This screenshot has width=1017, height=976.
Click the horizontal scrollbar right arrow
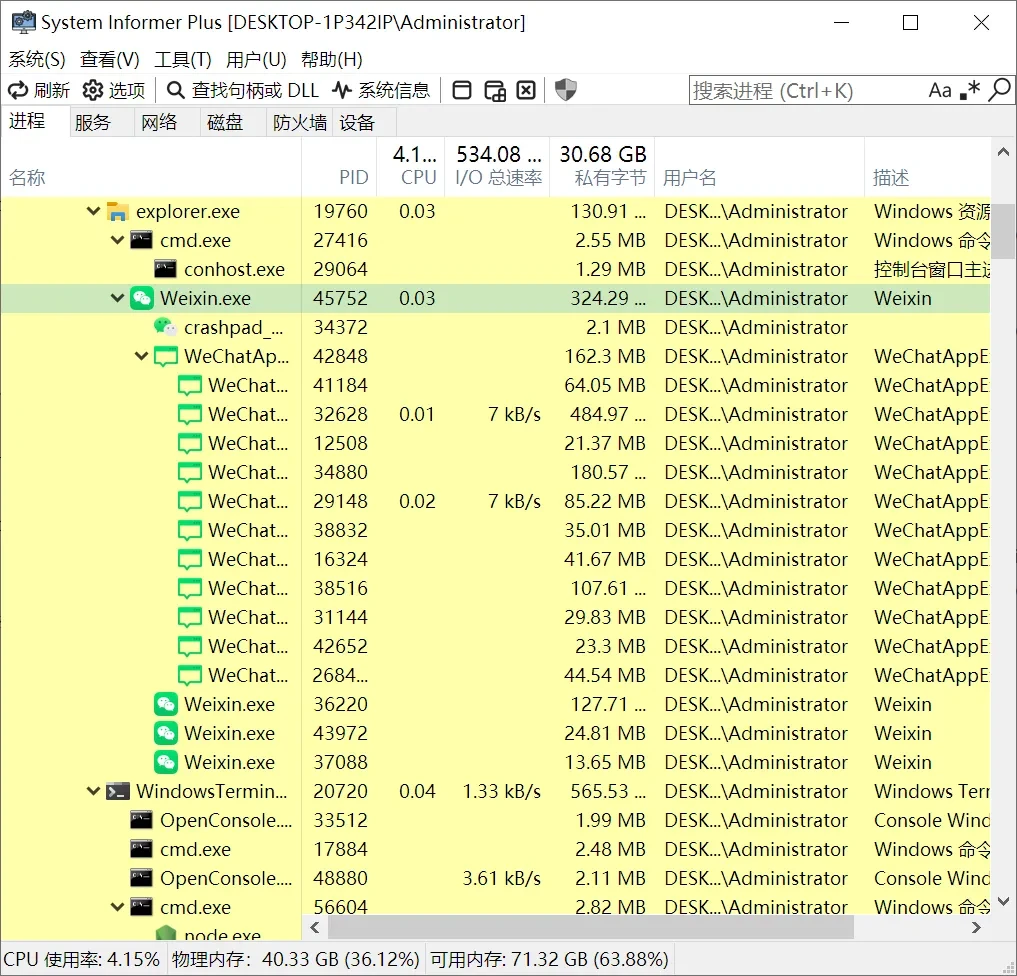coord(976,927)
